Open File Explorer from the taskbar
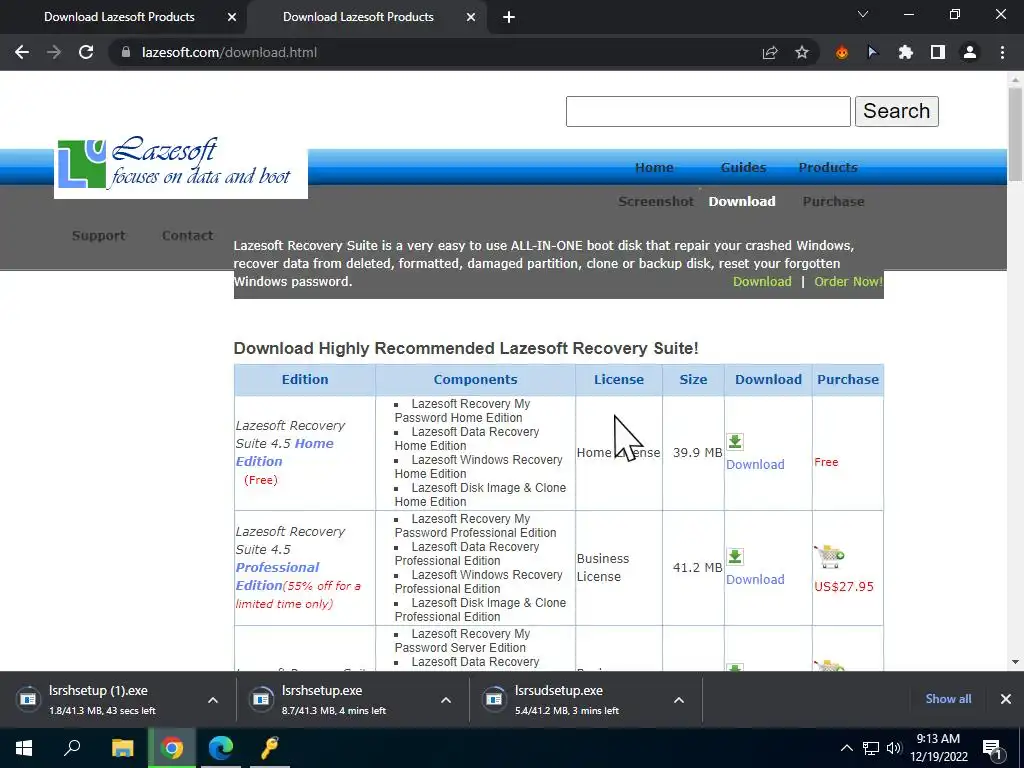 122,748
